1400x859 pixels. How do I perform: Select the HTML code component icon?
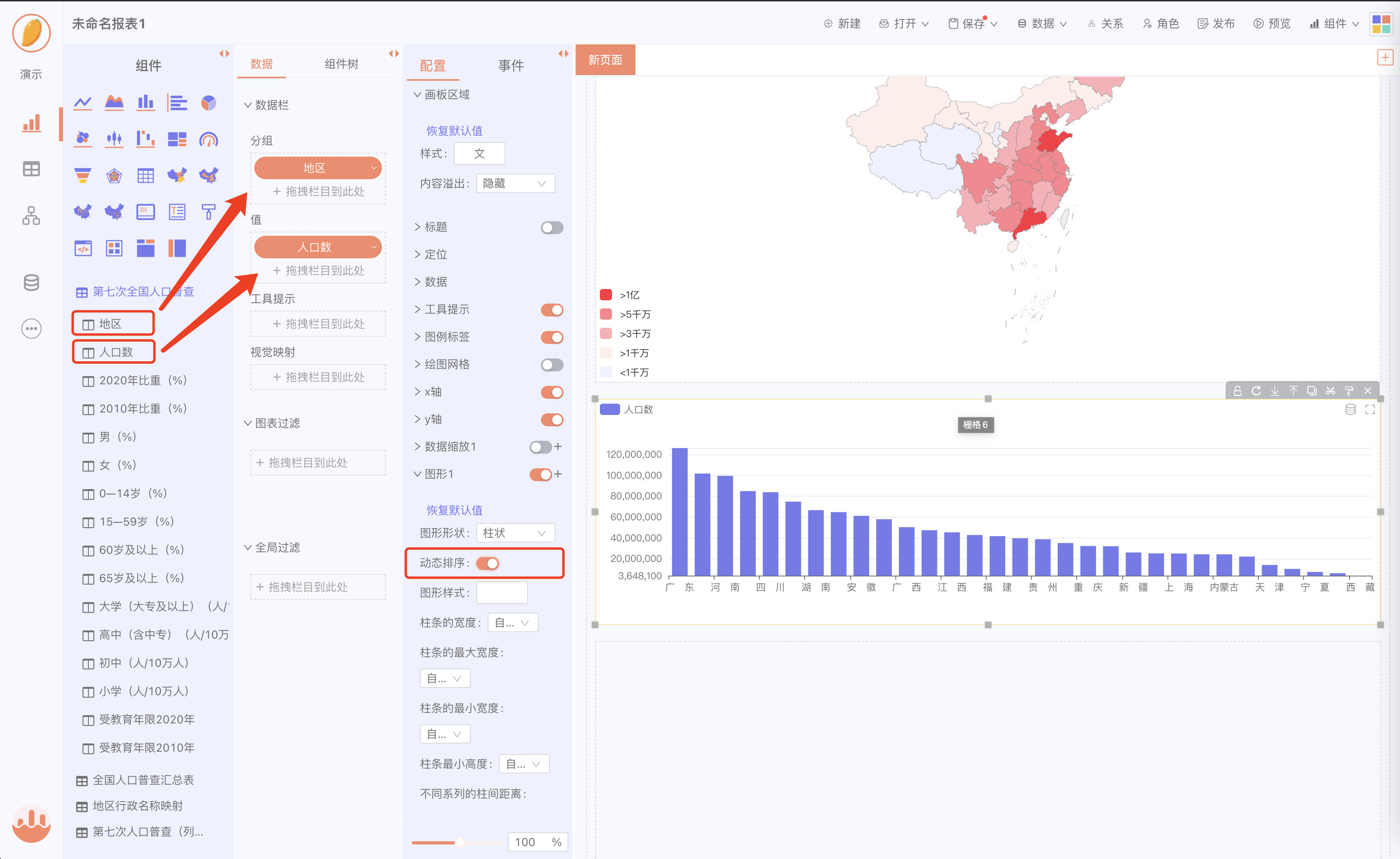[83, 248]
